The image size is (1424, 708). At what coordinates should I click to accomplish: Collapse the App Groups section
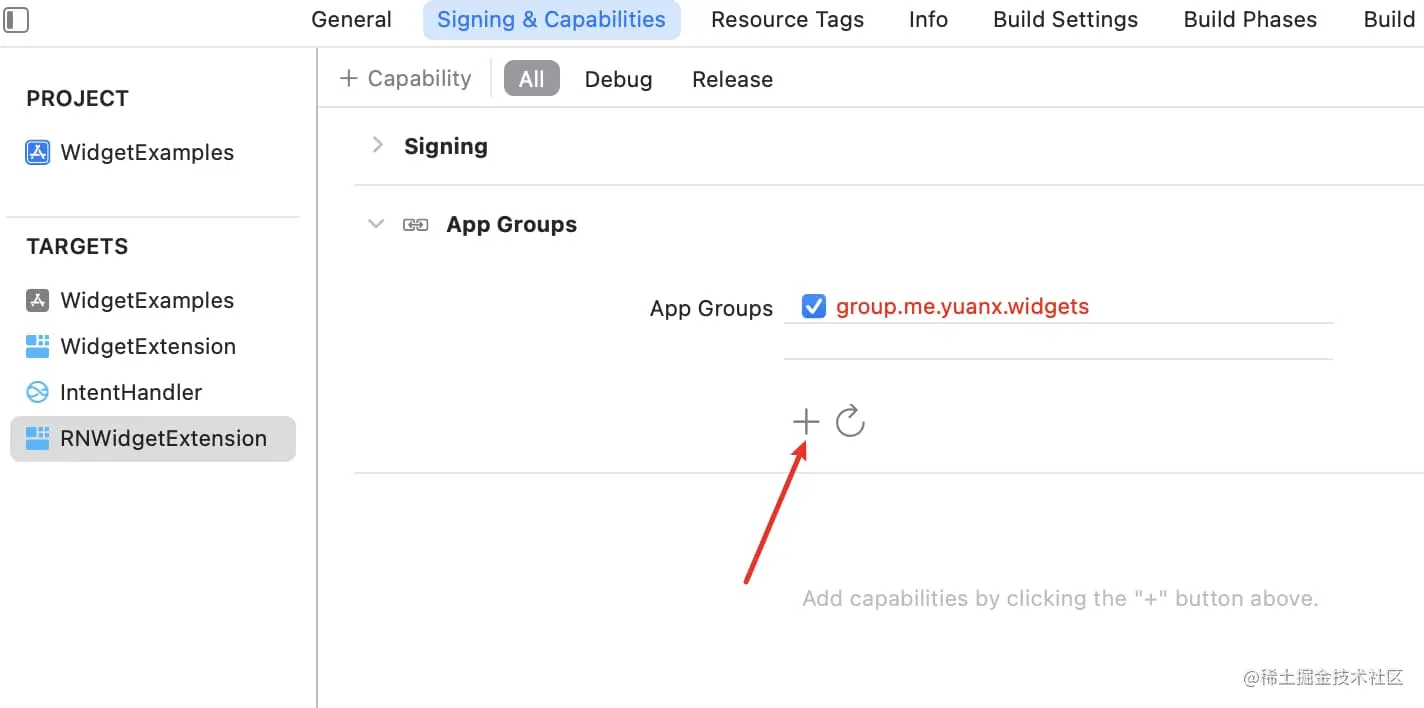(375, 224)
